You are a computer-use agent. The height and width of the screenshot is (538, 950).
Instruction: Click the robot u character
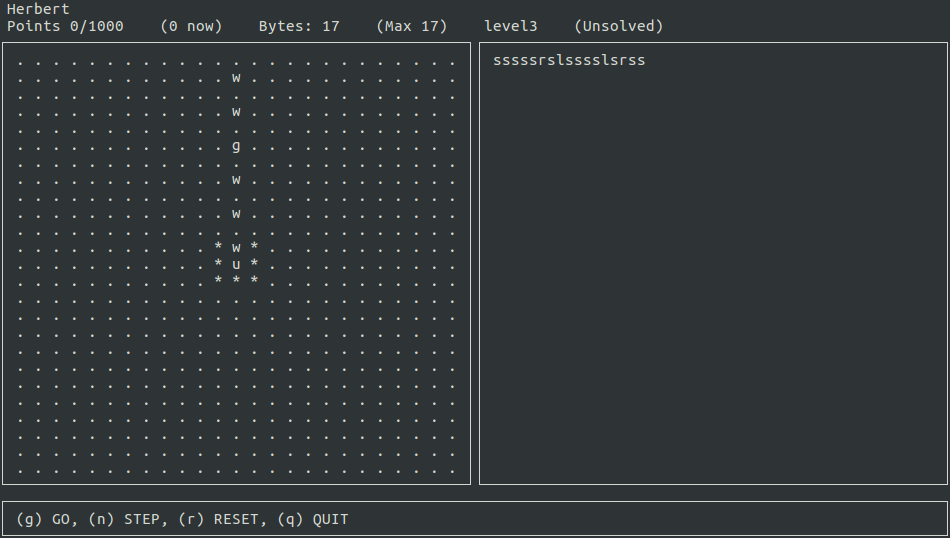[x=236, y=264]
